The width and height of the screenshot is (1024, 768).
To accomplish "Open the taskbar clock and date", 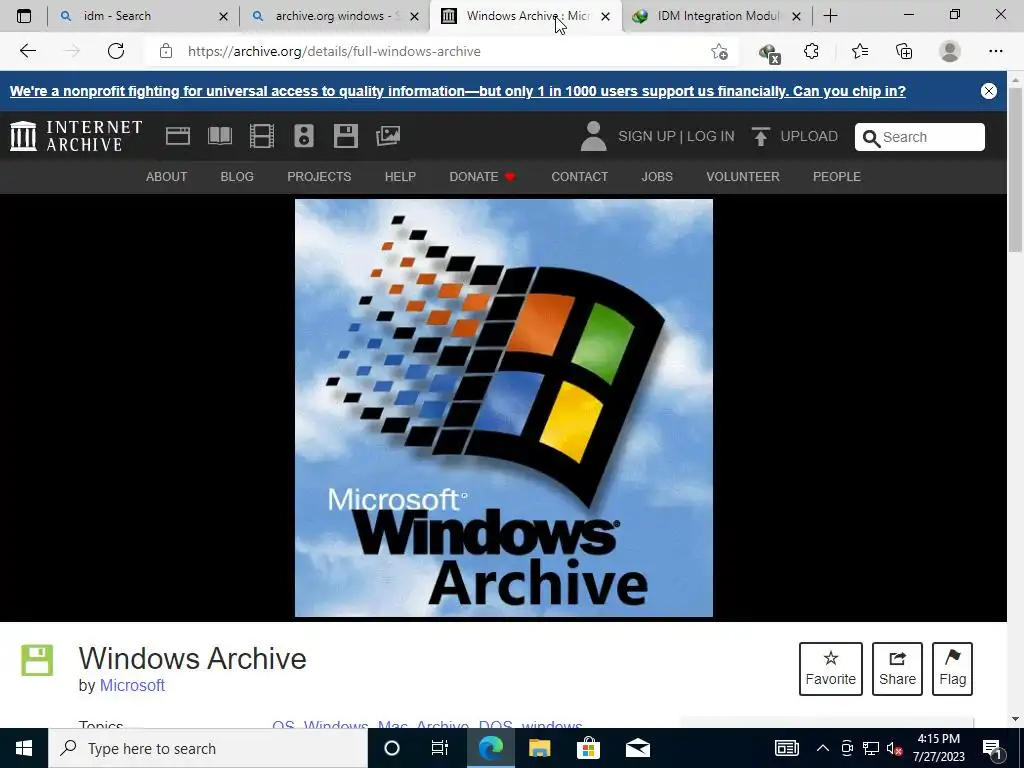I will 938,748.
